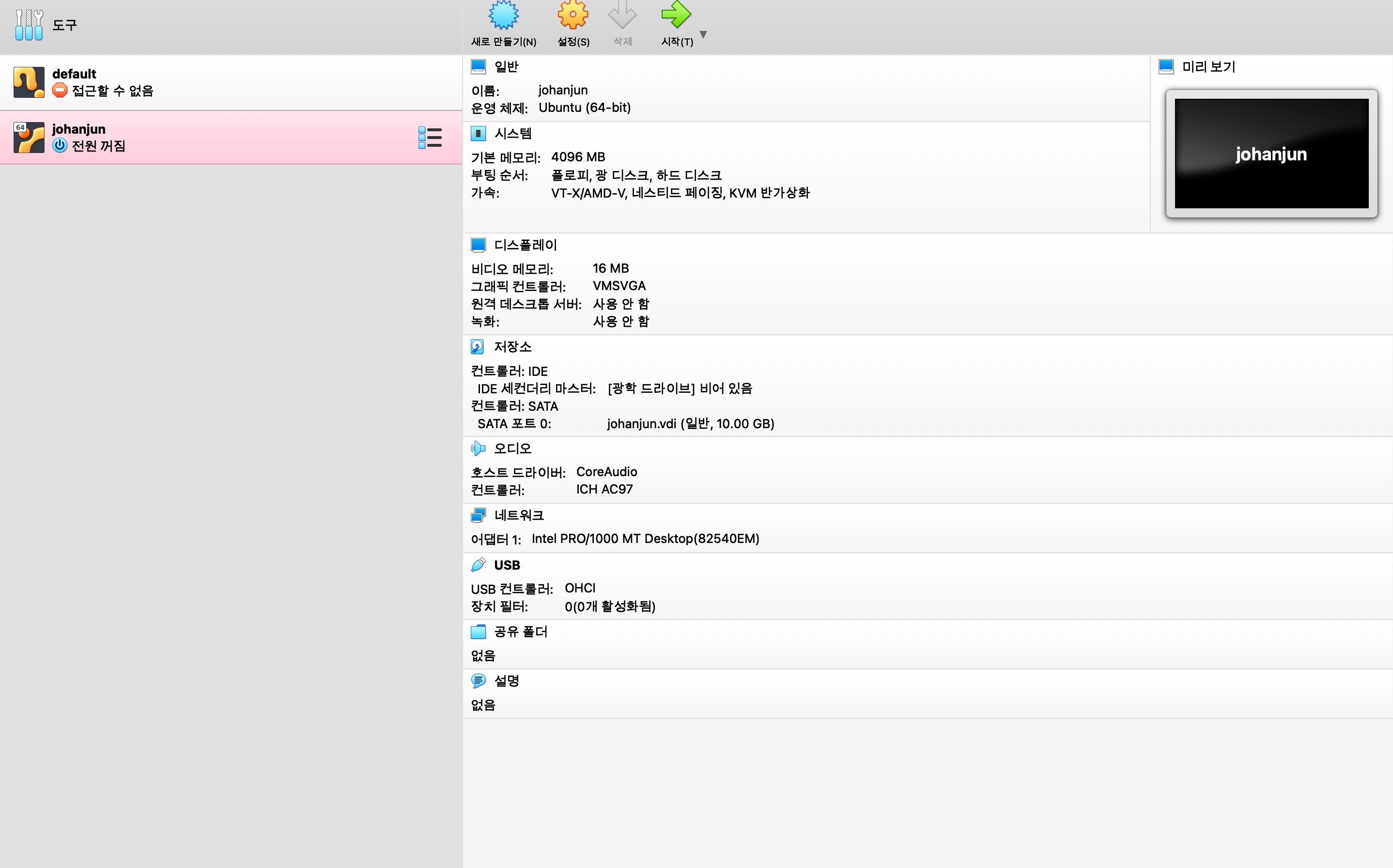Open the 디스플레이 section header

[525, 245]
